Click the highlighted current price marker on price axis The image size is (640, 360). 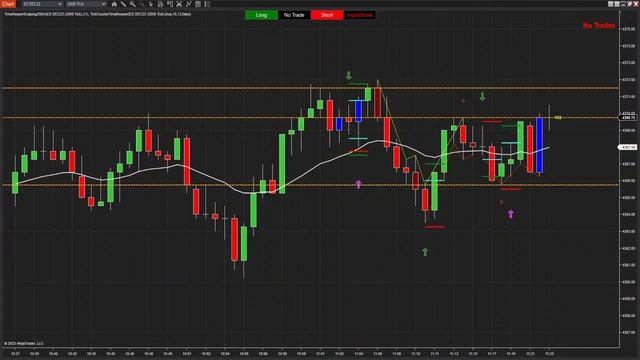pyautogui.click(x=628, y=118)
